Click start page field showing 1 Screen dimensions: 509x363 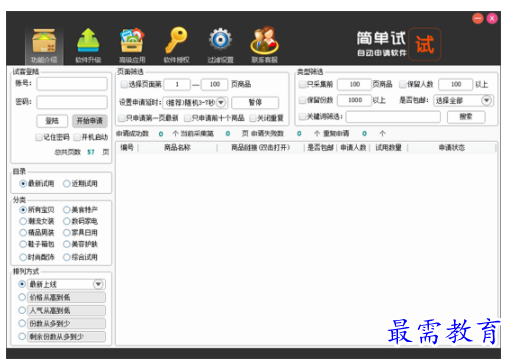click(177, 84)
